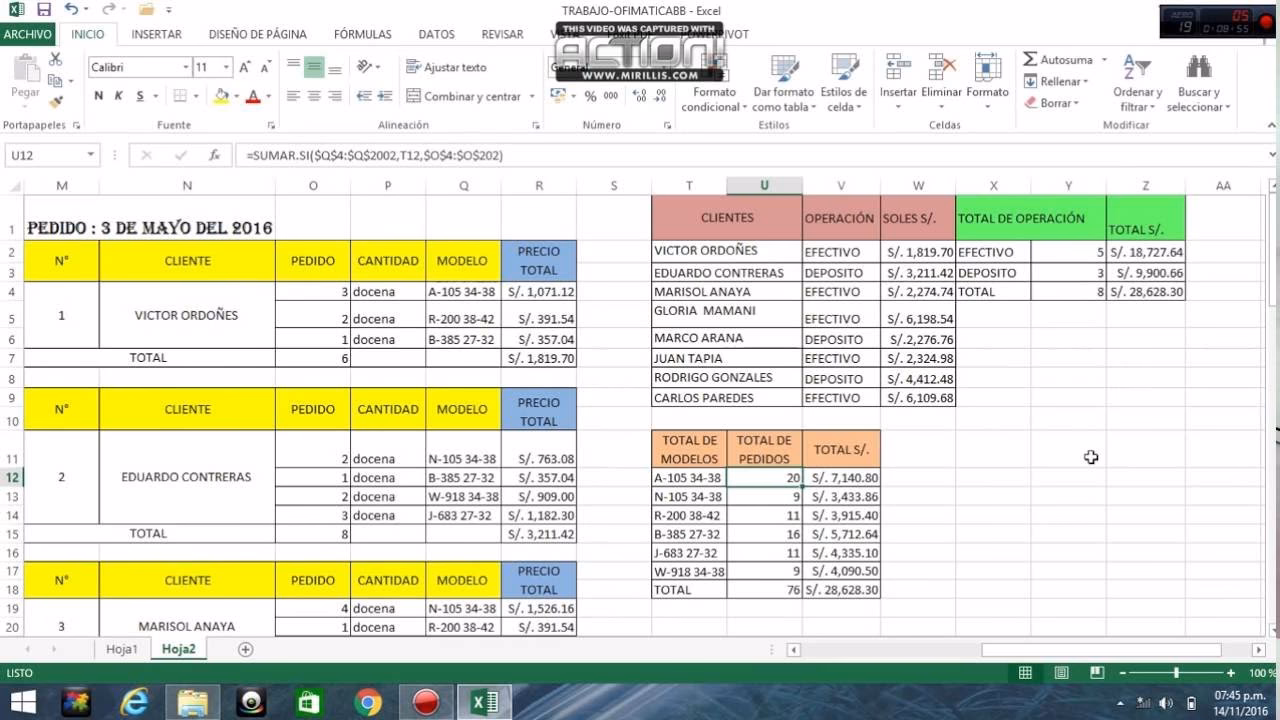Open Buscar y seleccionar binoculars tool
The width and height of the screenshot is (1280, 720).
1198,68
